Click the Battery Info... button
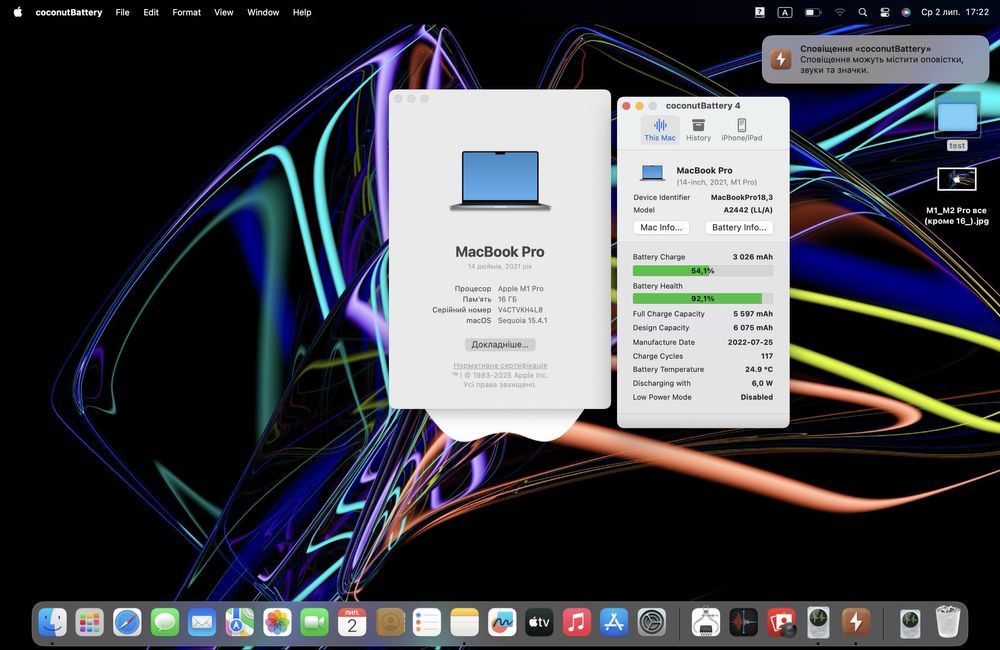 (x=739, y=228)
